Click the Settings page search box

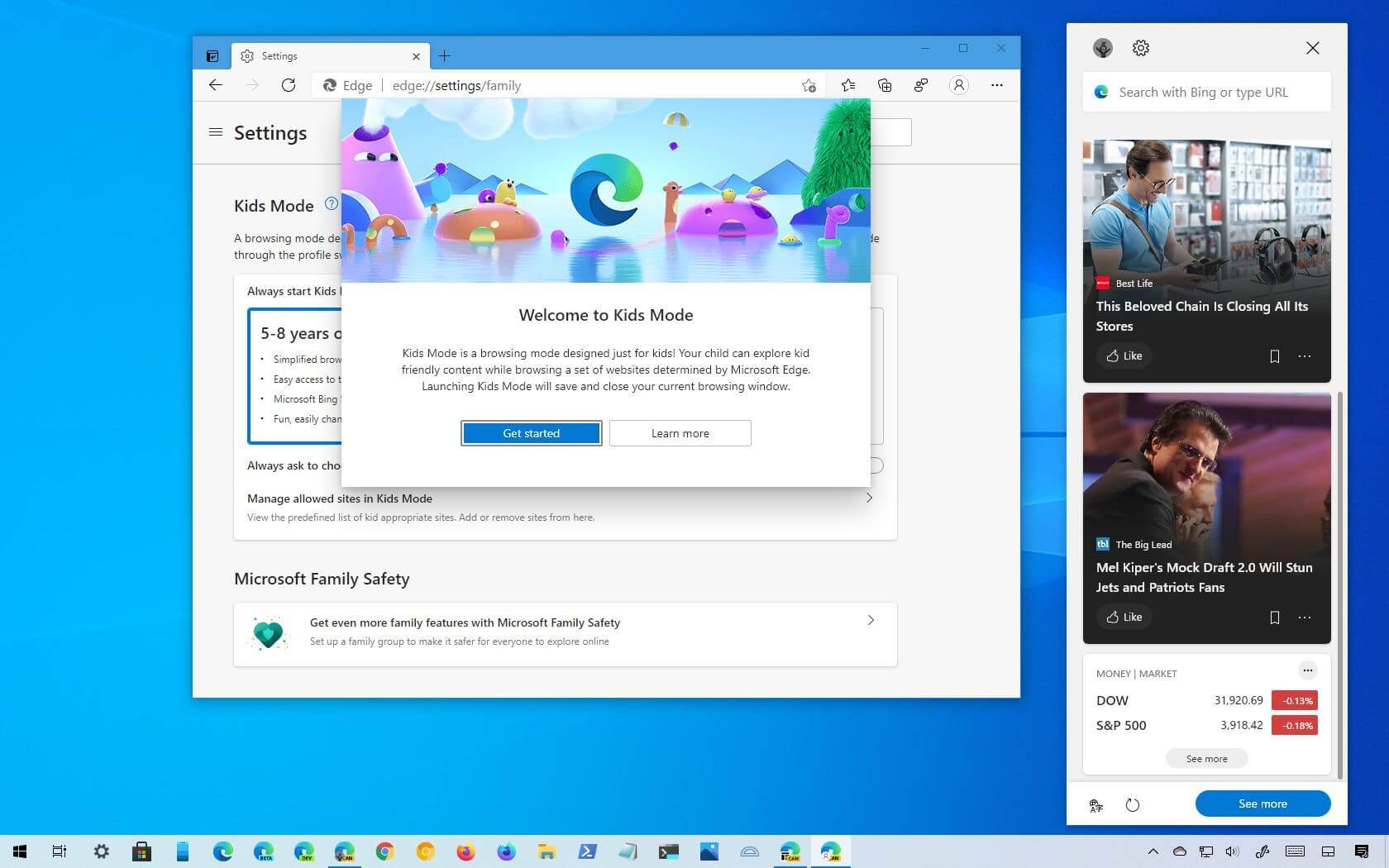[891, 132]
